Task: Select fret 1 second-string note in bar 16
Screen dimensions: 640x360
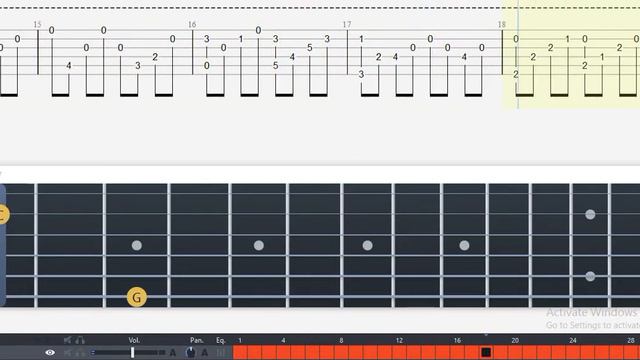Action: (241, 39)
